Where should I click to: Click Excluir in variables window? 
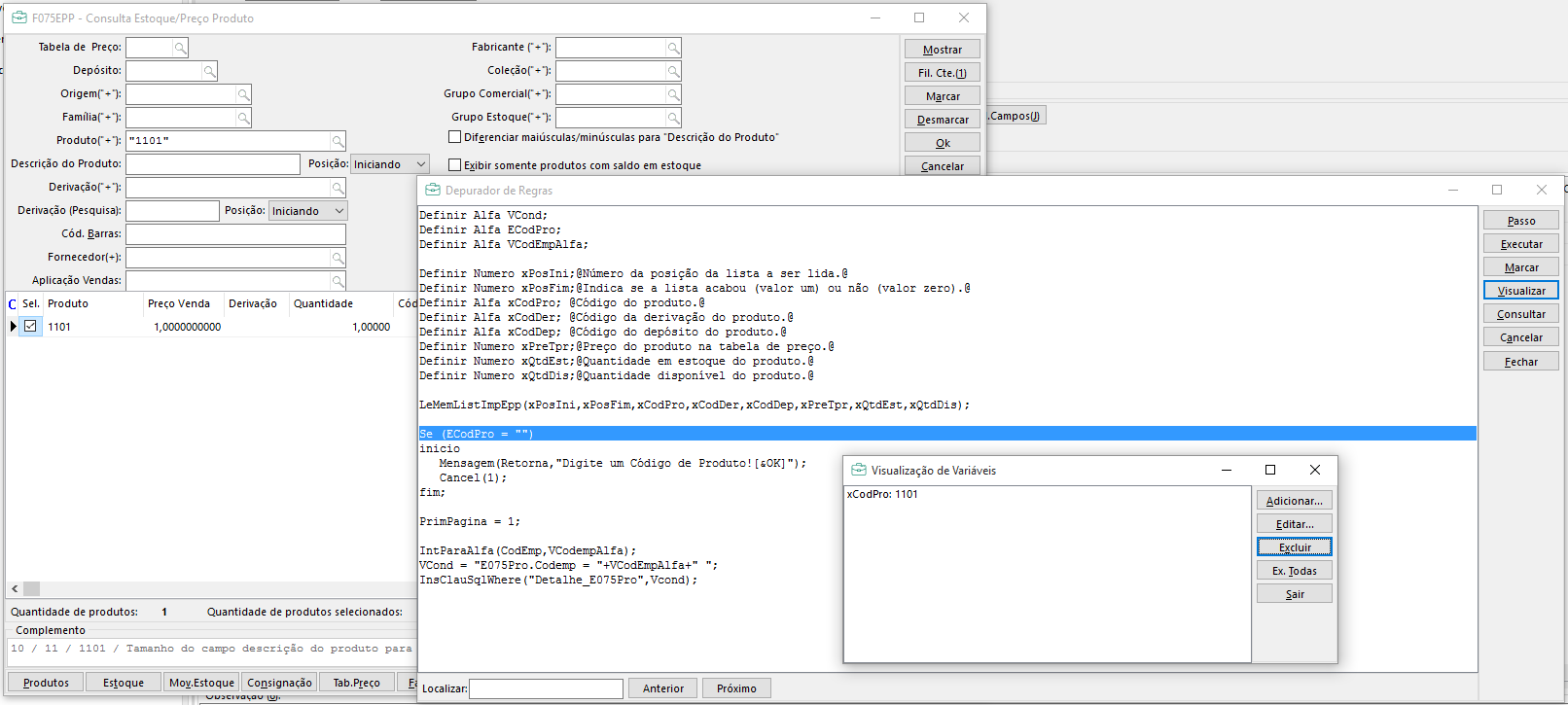[1295, 547]
